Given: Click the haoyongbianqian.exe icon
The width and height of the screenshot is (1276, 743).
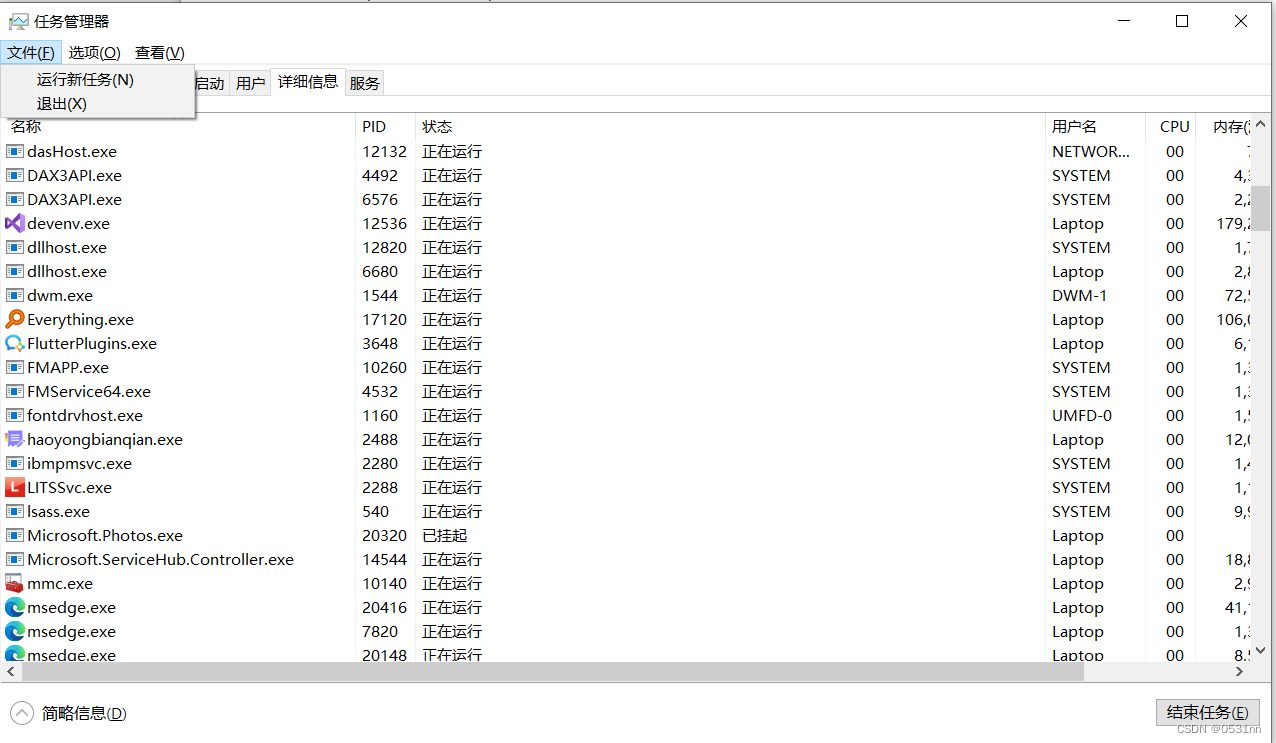Looking at the screenshot, I should (x=15, y=440).
